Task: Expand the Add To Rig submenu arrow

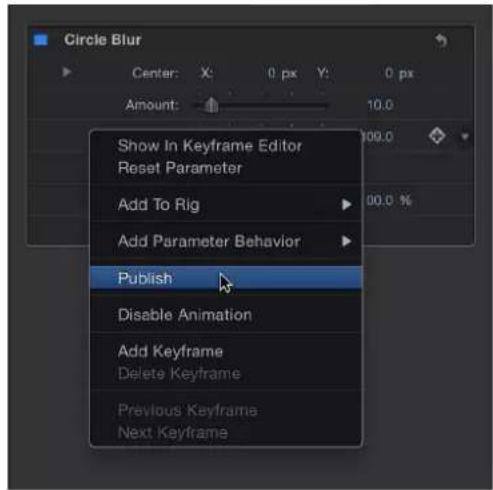Action: click(347, 204)
